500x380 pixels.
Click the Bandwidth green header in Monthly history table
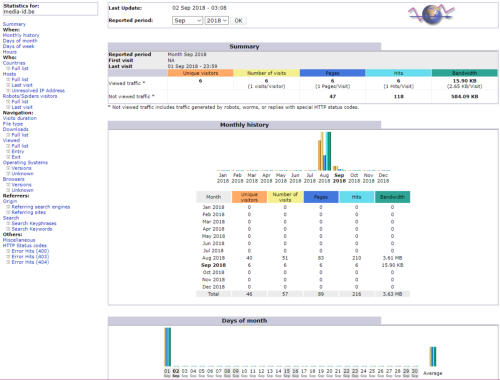392,197
